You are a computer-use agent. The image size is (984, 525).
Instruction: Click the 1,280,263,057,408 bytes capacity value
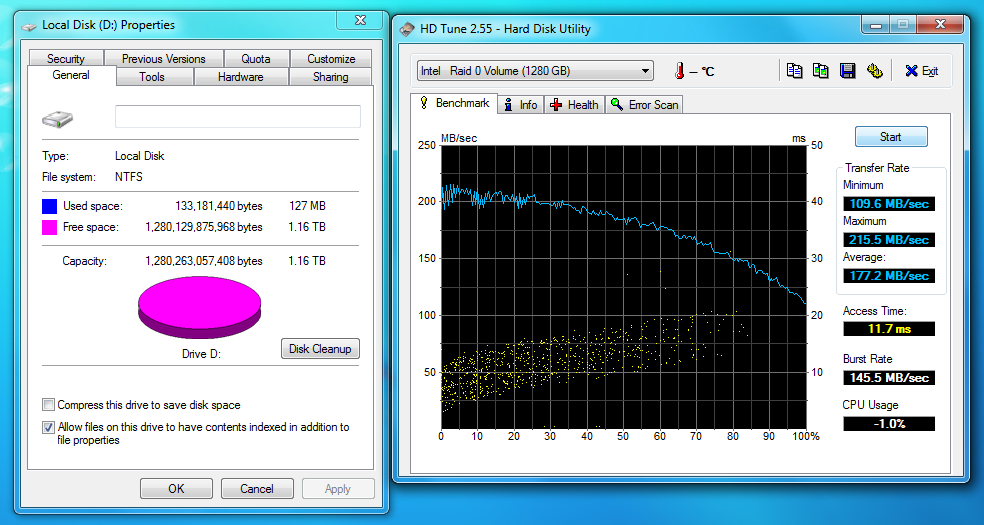pos(204,261)
